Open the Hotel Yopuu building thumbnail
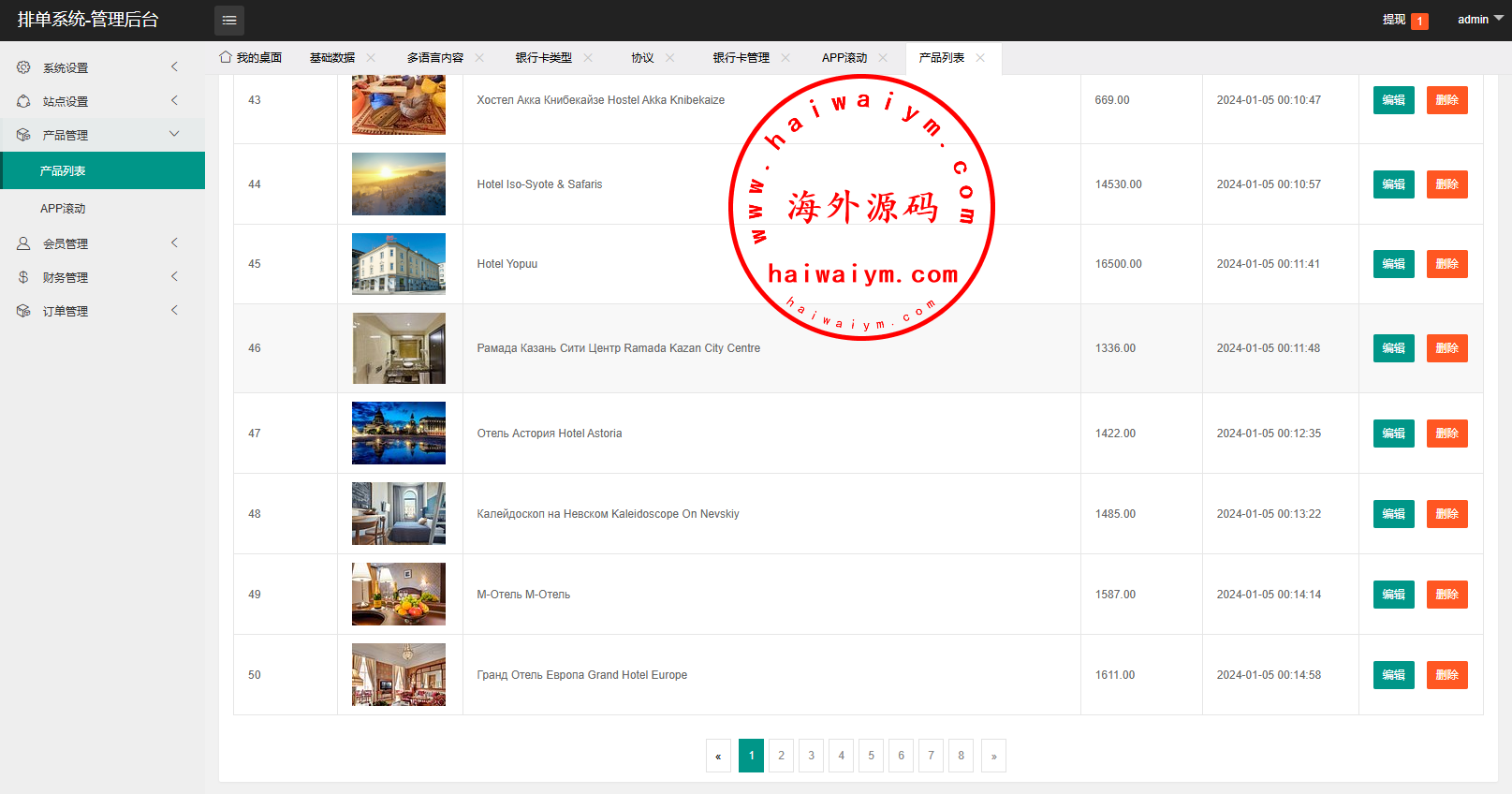This screenshot has height=794, width=1512. 399,264
